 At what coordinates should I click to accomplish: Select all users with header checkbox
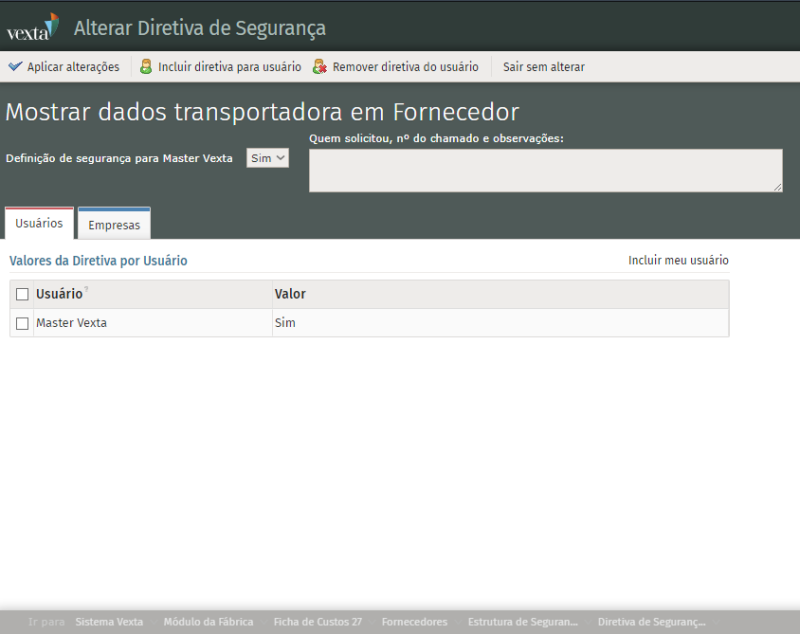click(22, 294)
